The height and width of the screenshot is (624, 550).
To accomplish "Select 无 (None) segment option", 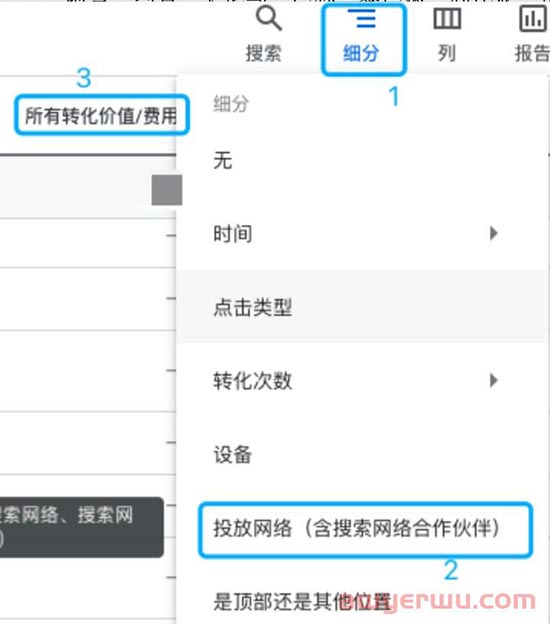I will tap(362, 161).
